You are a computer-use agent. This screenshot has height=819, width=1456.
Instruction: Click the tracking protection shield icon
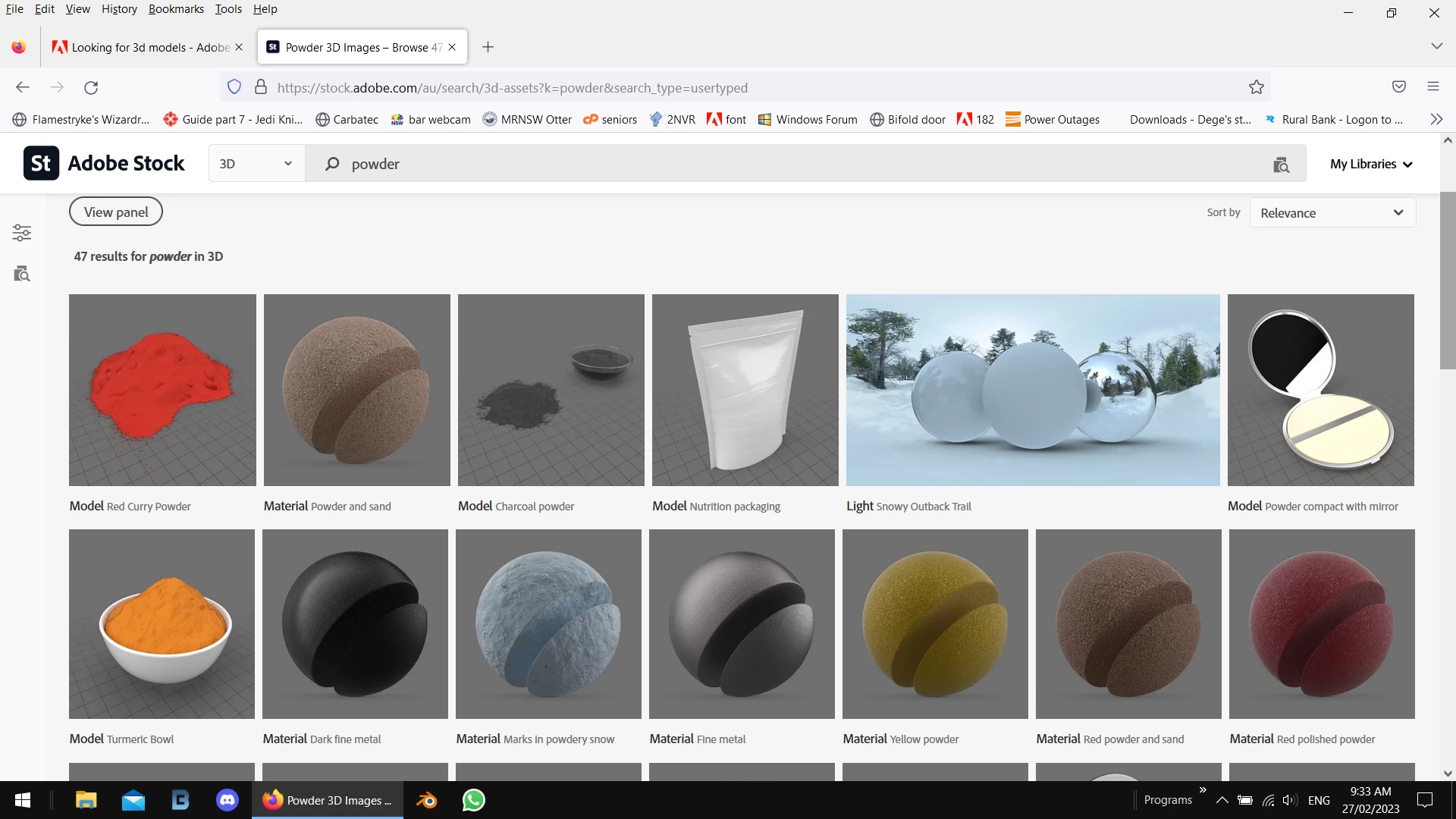pos(234,87)
